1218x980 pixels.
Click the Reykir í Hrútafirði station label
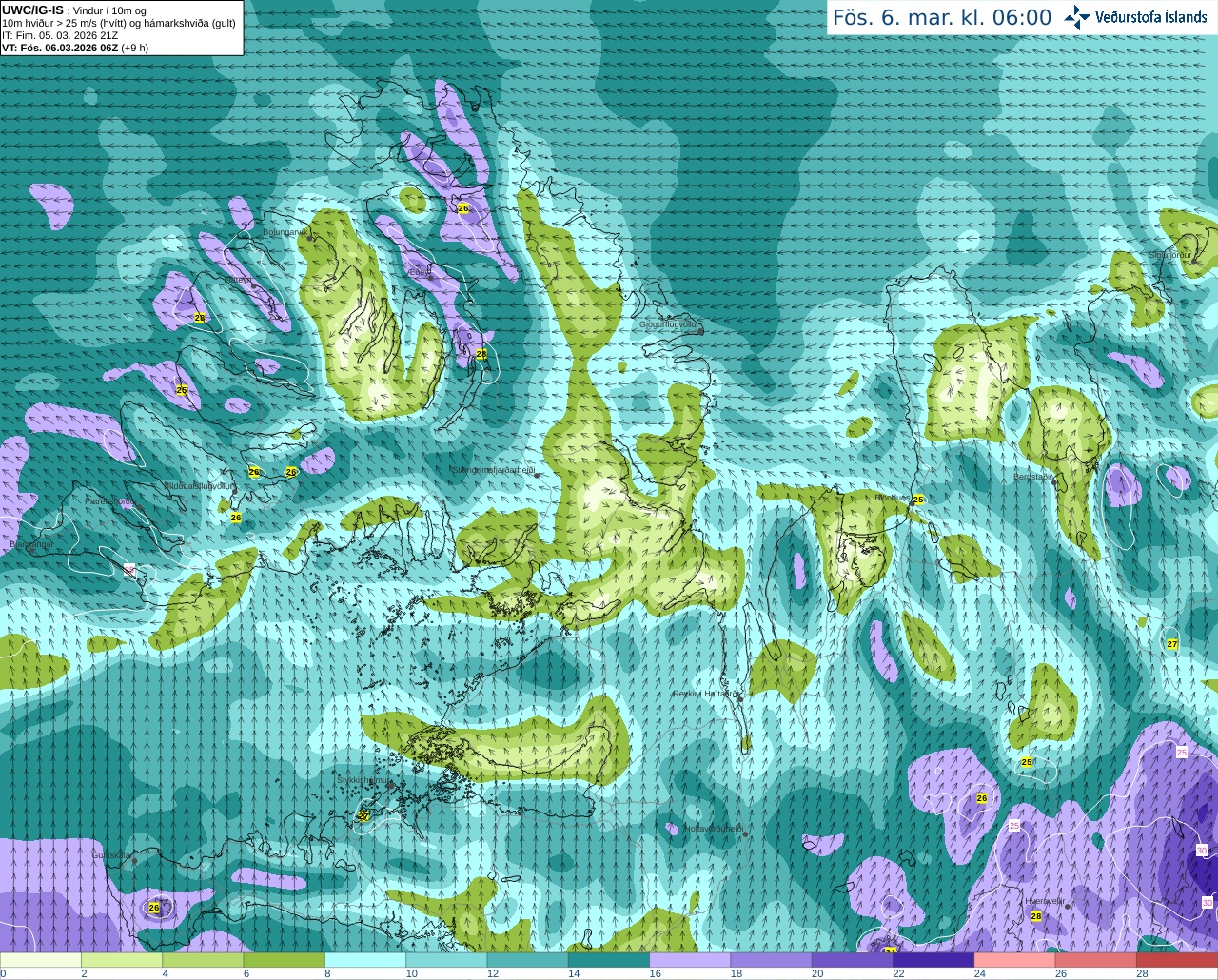point(705,694)
